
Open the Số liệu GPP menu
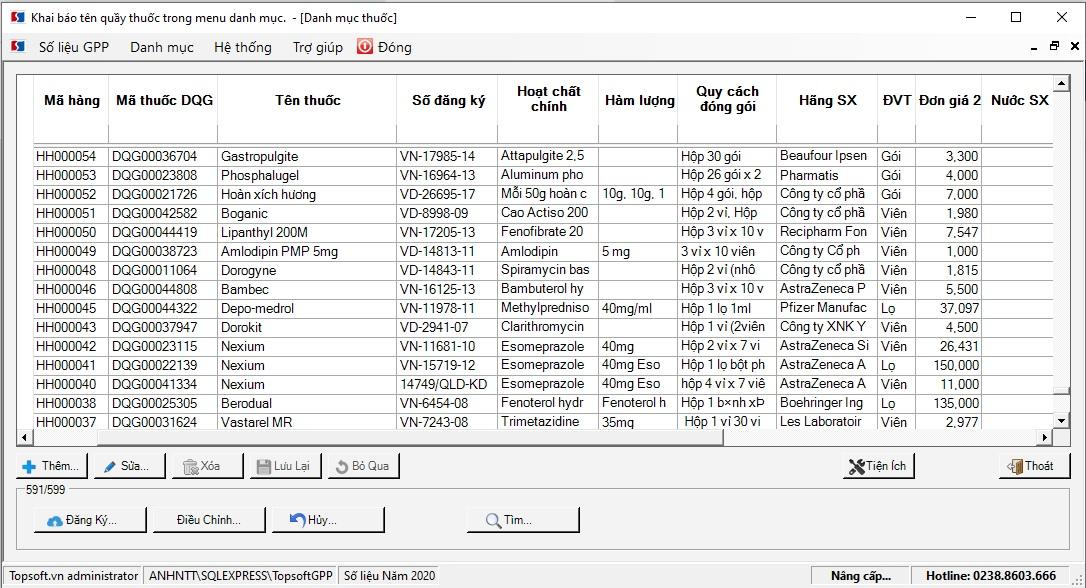coord(73,47)
